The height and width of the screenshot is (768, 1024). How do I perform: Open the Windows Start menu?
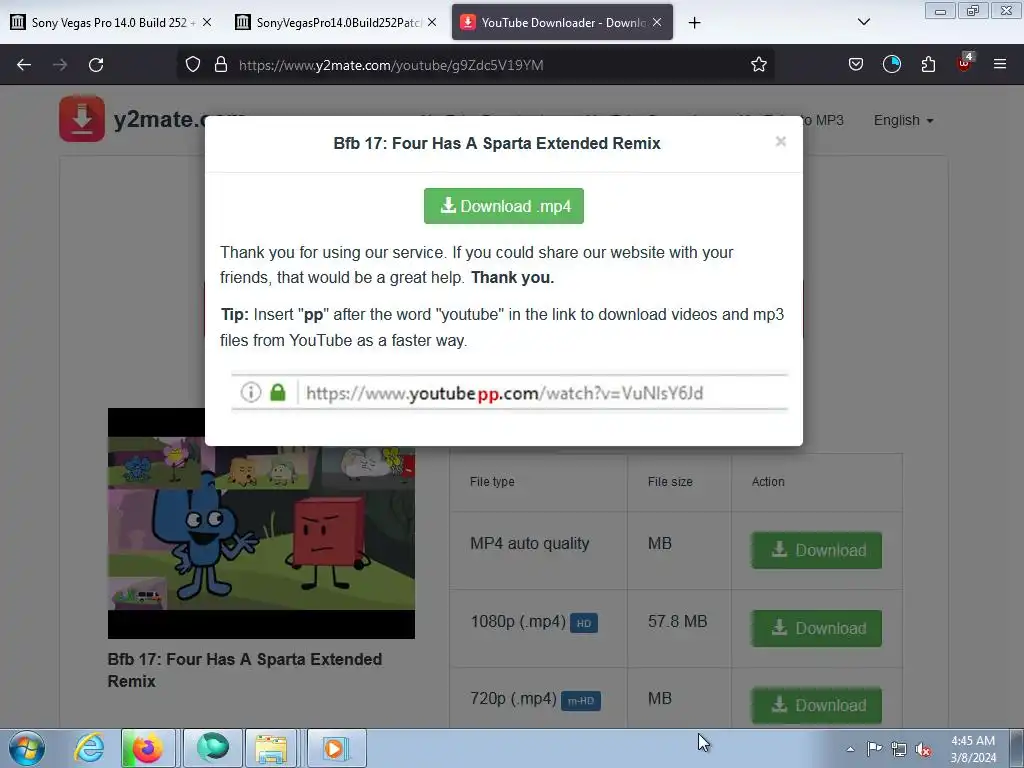pyautogui.click(x=27, y=748)
